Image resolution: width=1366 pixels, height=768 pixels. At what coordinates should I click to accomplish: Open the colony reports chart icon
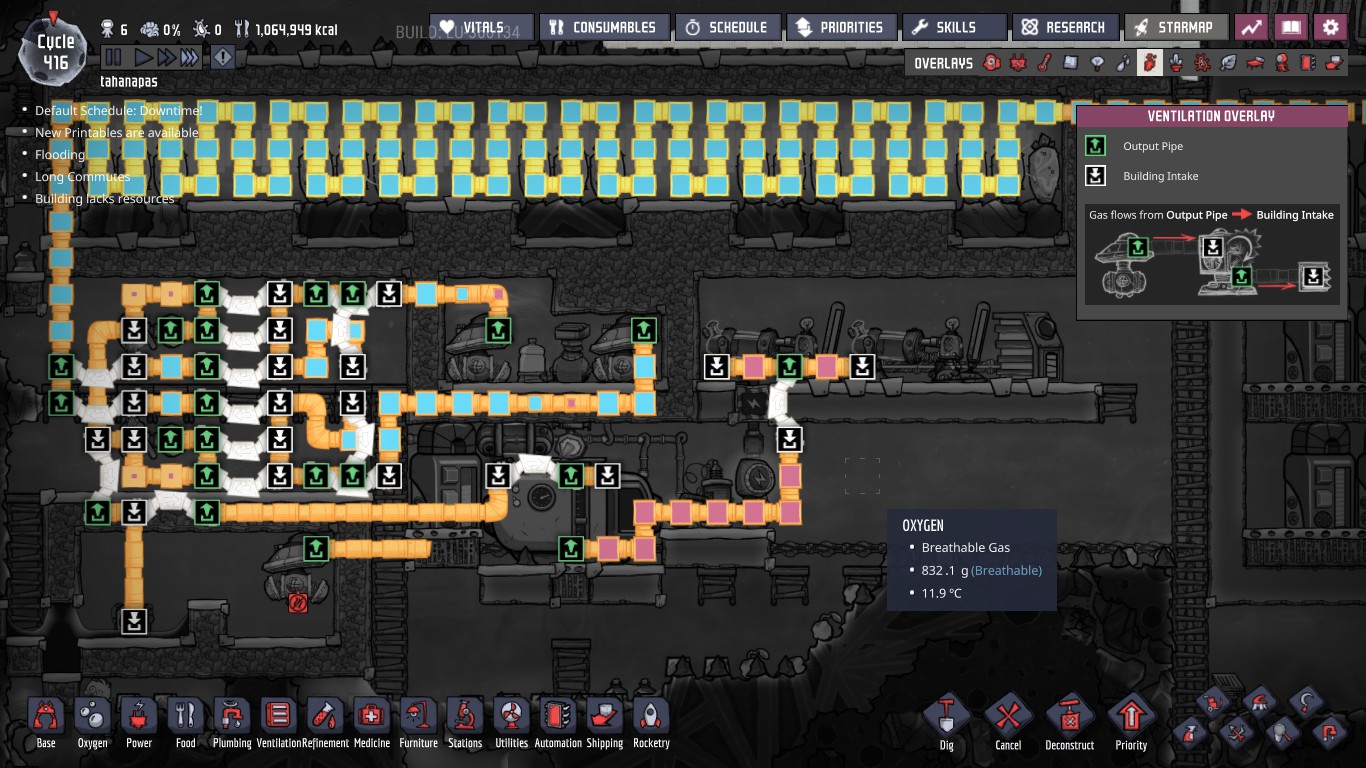point(1251,28)
